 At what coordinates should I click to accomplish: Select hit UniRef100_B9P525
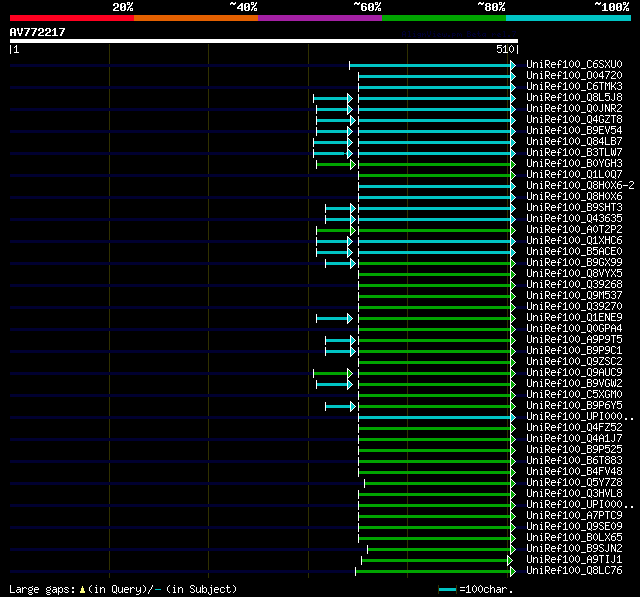click(x=574, y=450)
